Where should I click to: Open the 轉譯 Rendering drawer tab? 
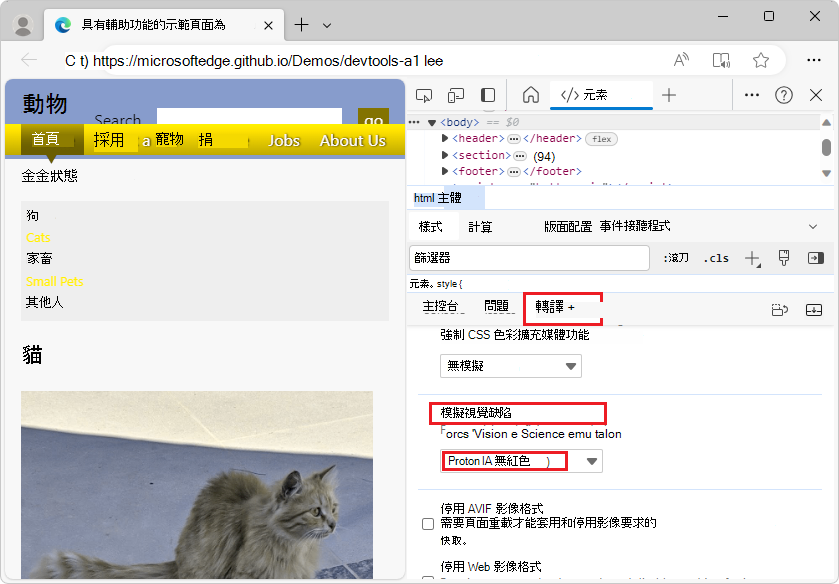(555, 307)
